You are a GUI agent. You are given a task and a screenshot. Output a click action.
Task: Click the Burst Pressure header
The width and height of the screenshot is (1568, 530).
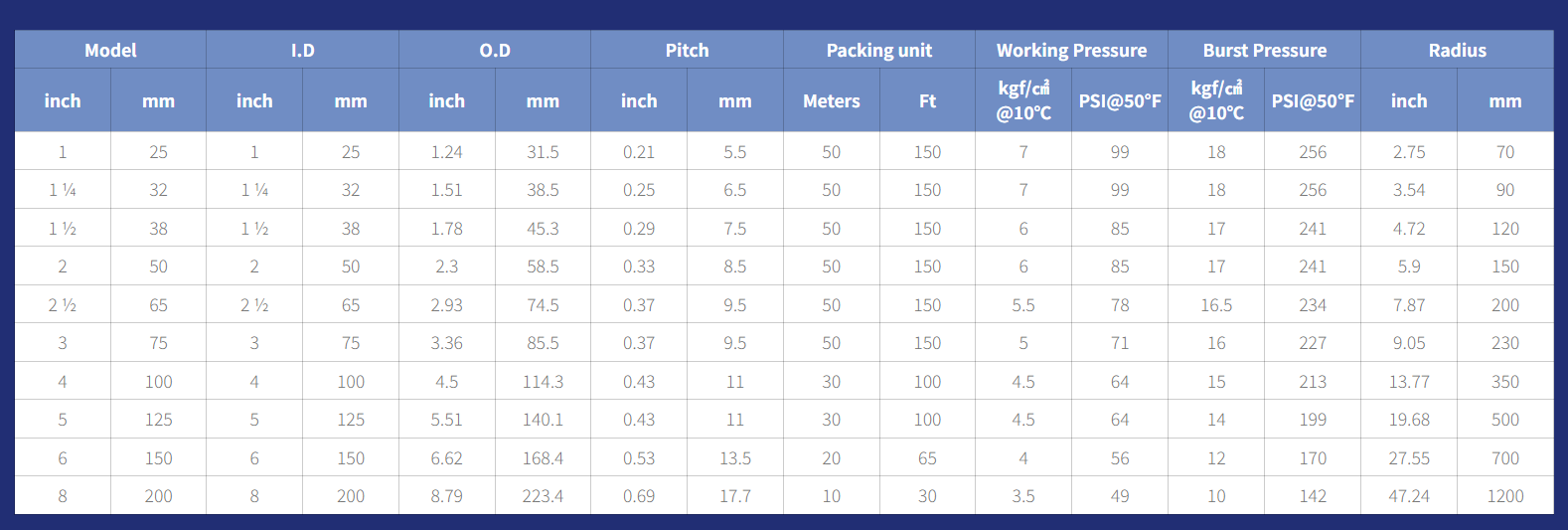click(1265, 50)
